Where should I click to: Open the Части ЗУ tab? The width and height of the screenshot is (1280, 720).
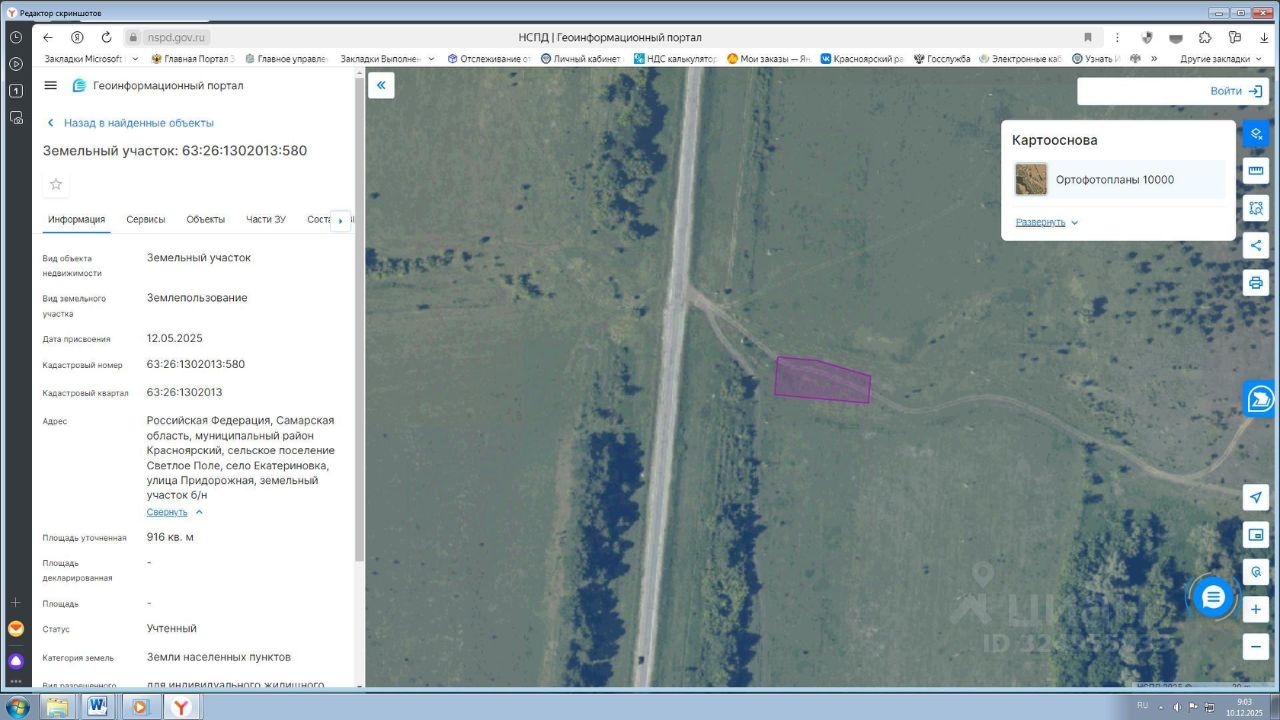coord(266,219)
